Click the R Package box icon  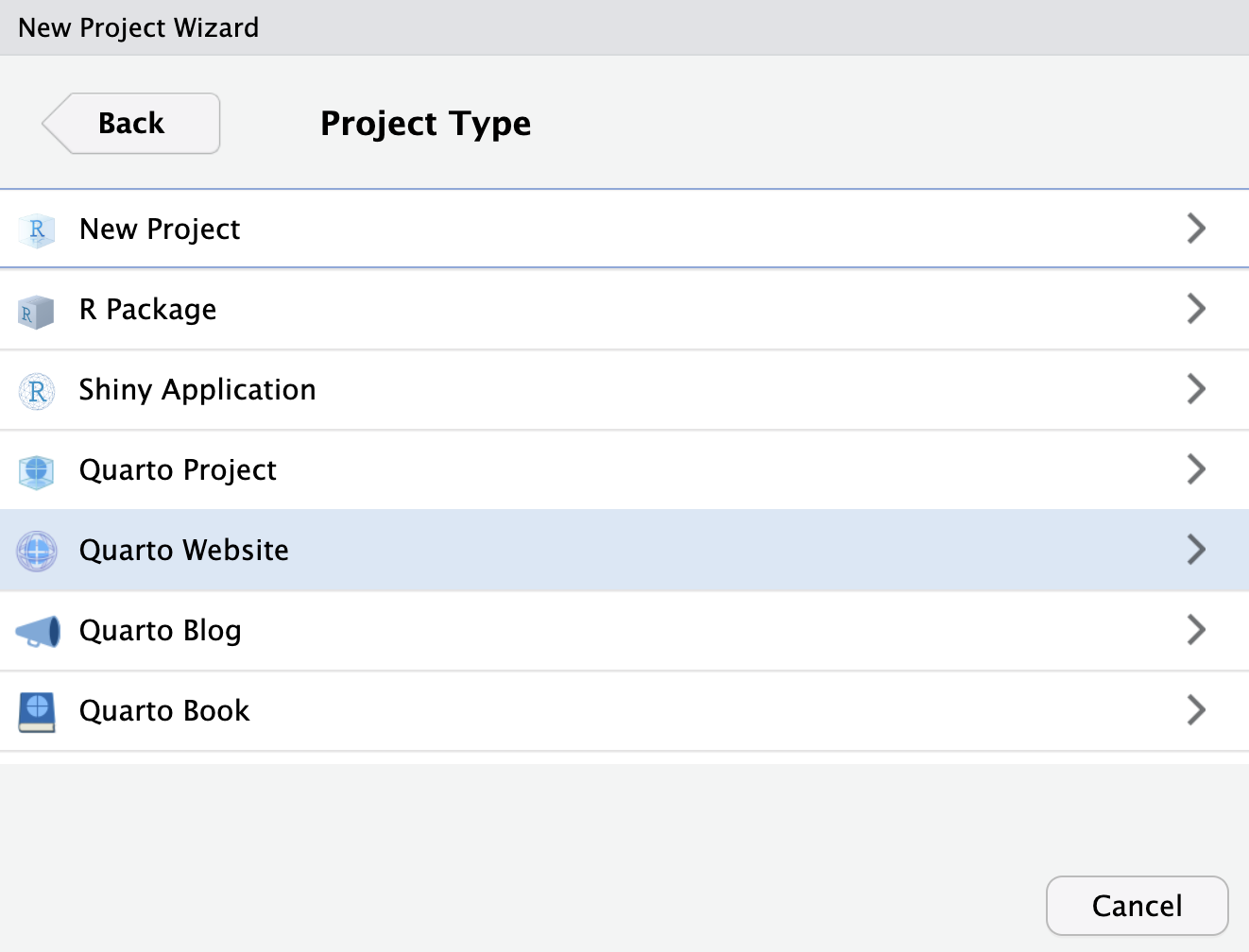pyautogui.click(x=37, y=311)
